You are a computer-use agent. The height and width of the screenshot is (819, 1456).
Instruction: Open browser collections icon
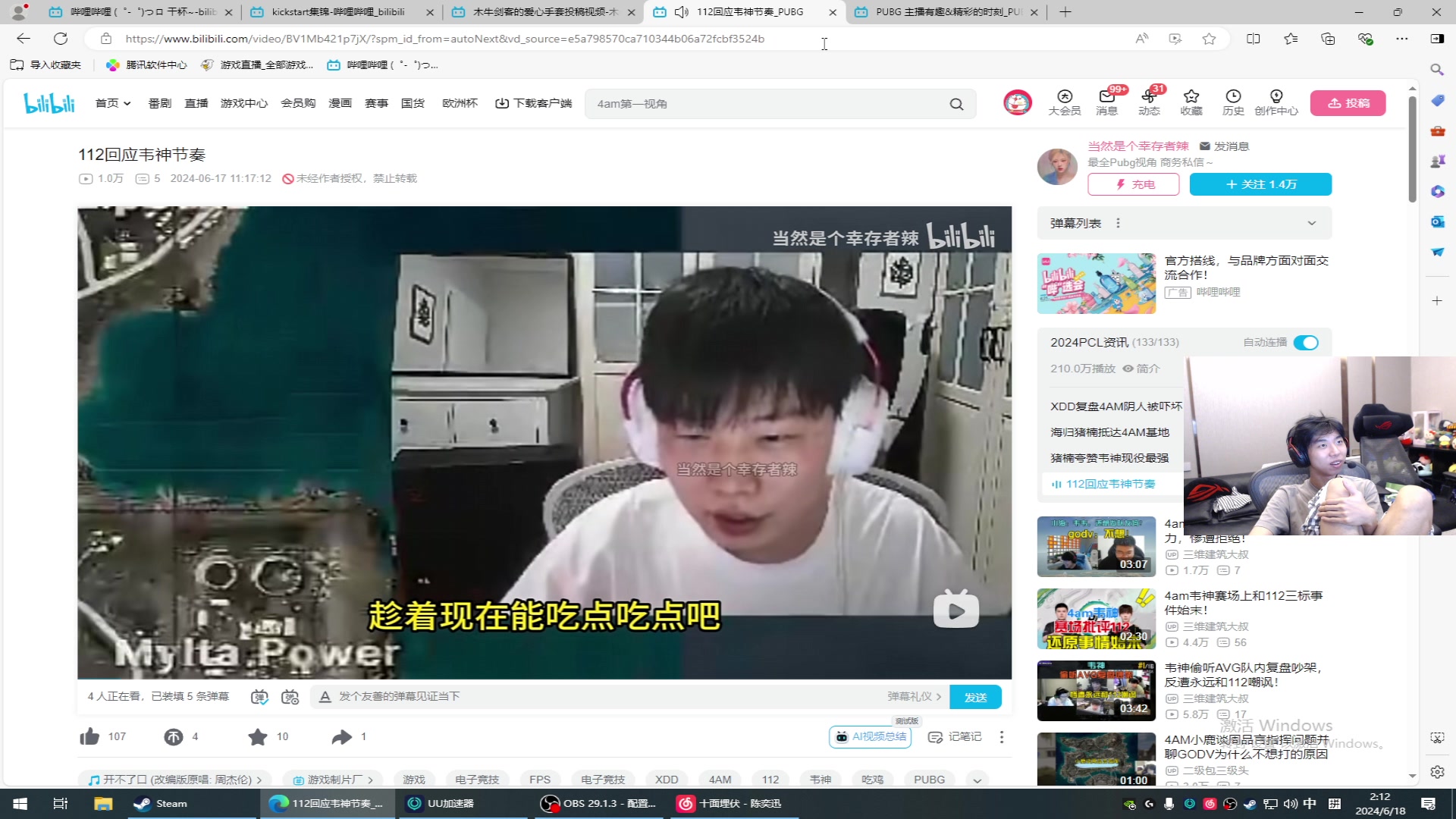[1328, 39]
